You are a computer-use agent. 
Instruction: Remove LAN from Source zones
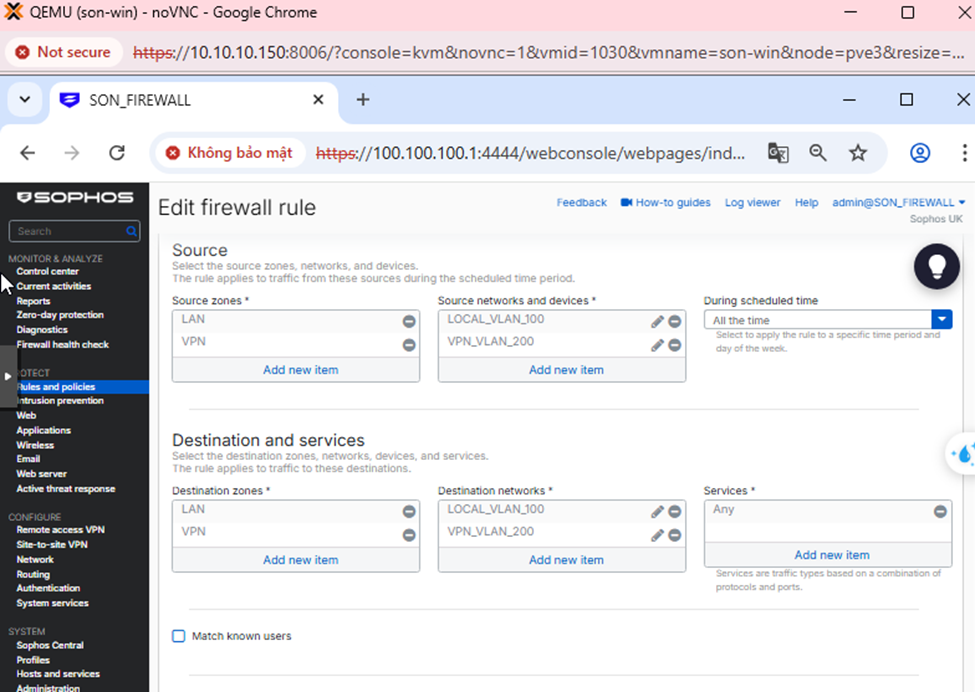(409, 321)
